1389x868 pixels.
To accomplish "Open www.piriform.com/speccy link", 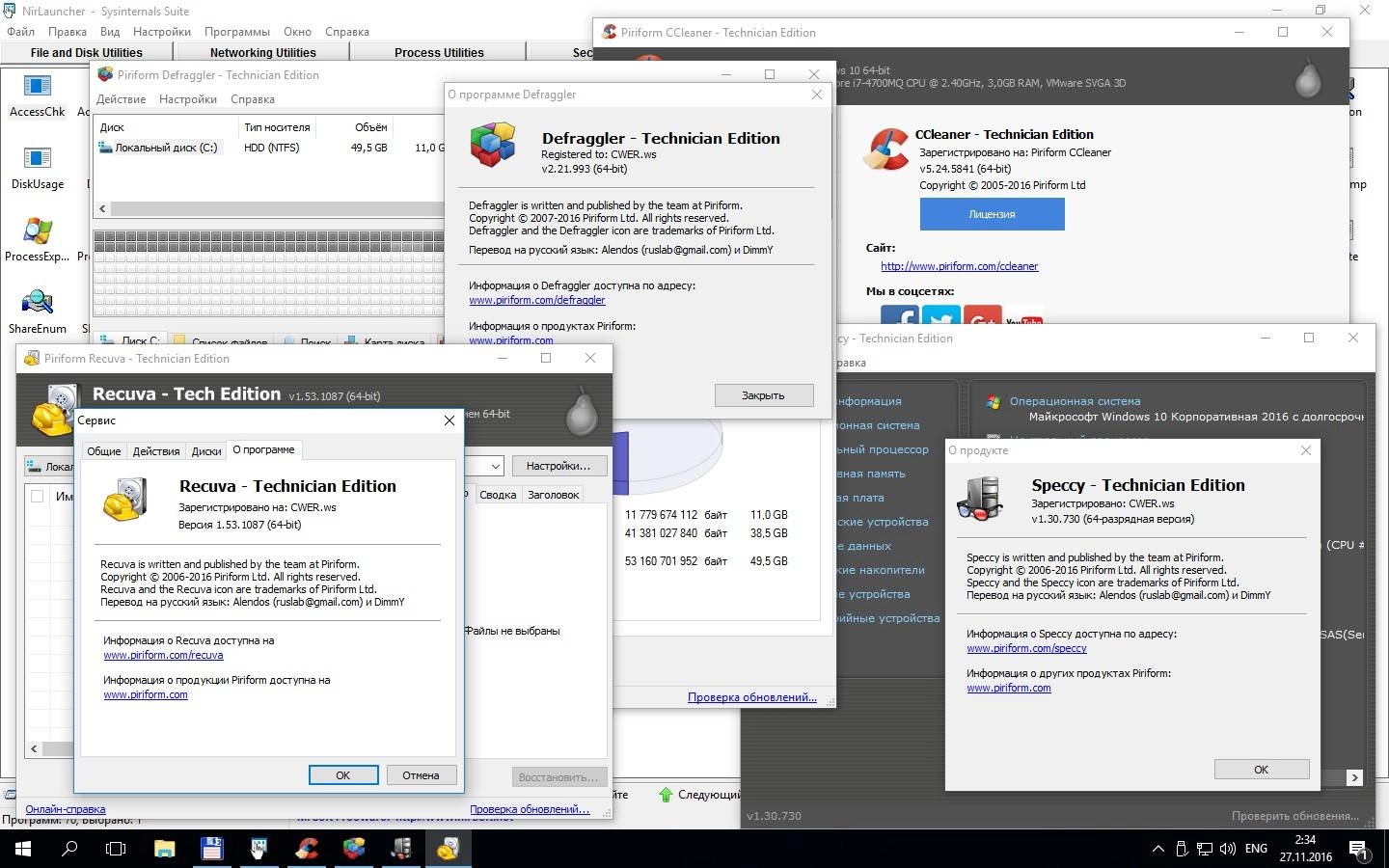I will coord(1027,648).
